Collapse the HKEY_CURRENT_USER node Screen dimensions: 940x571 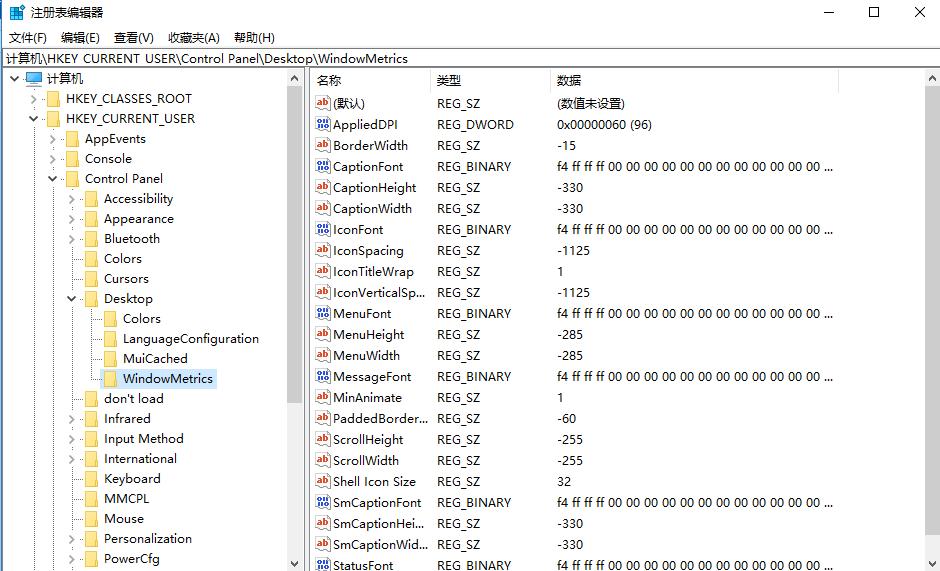[x=34, y=119]
